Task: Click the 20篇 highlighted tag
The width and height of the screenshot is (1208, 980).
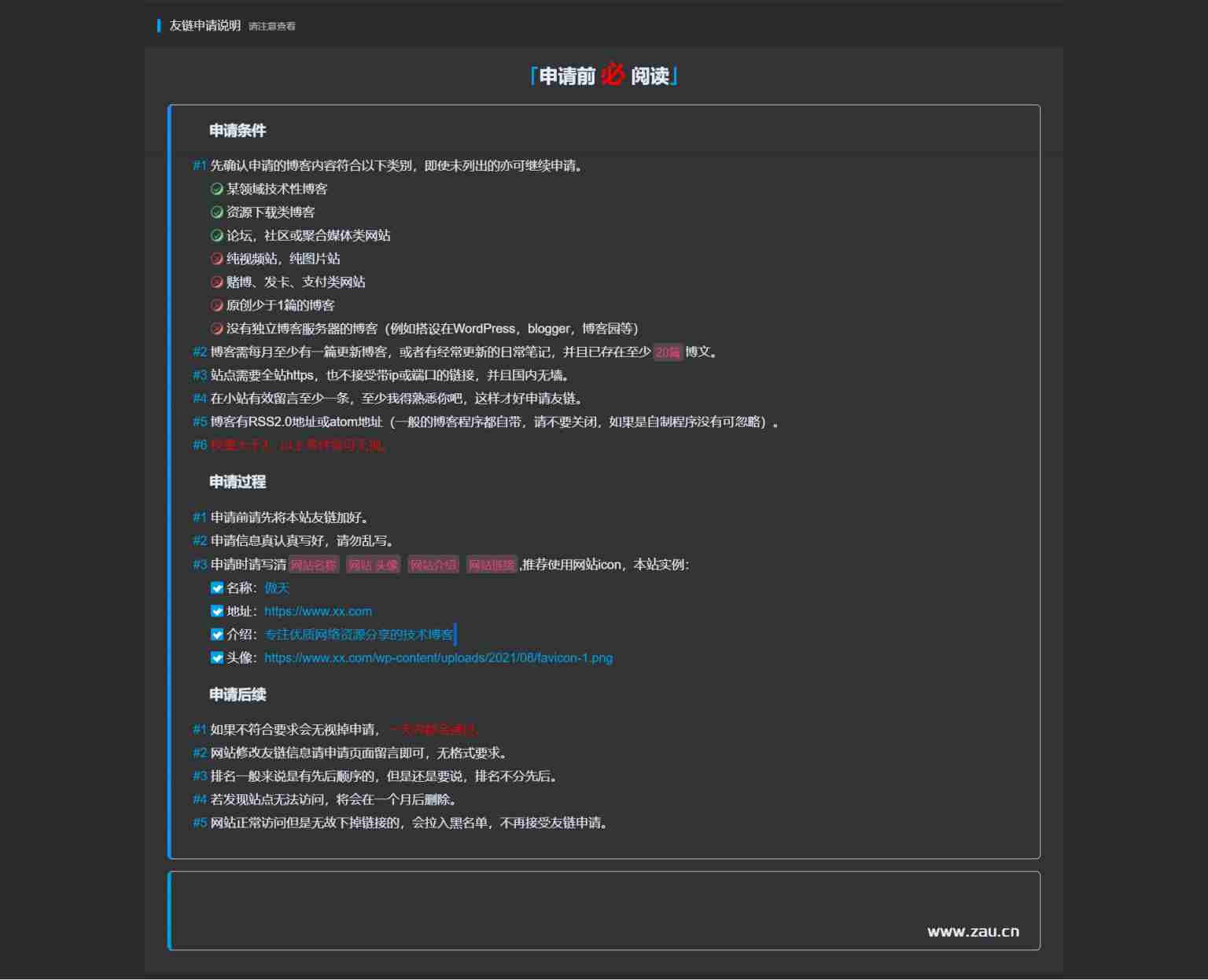Action: click(668, 352)
